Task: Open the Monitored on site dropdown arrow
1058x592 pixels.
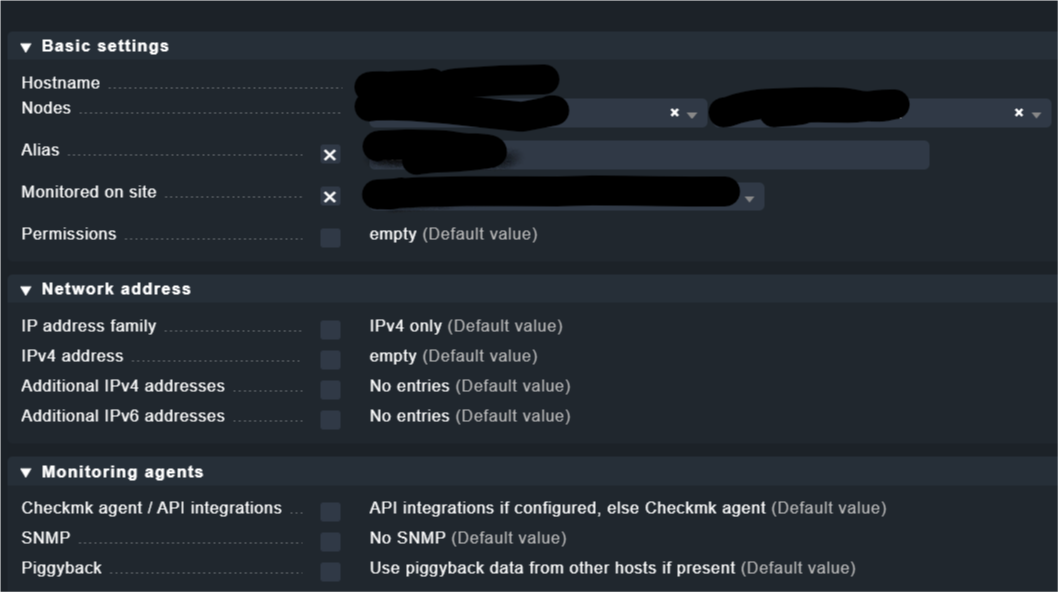Action: [749, 199]
